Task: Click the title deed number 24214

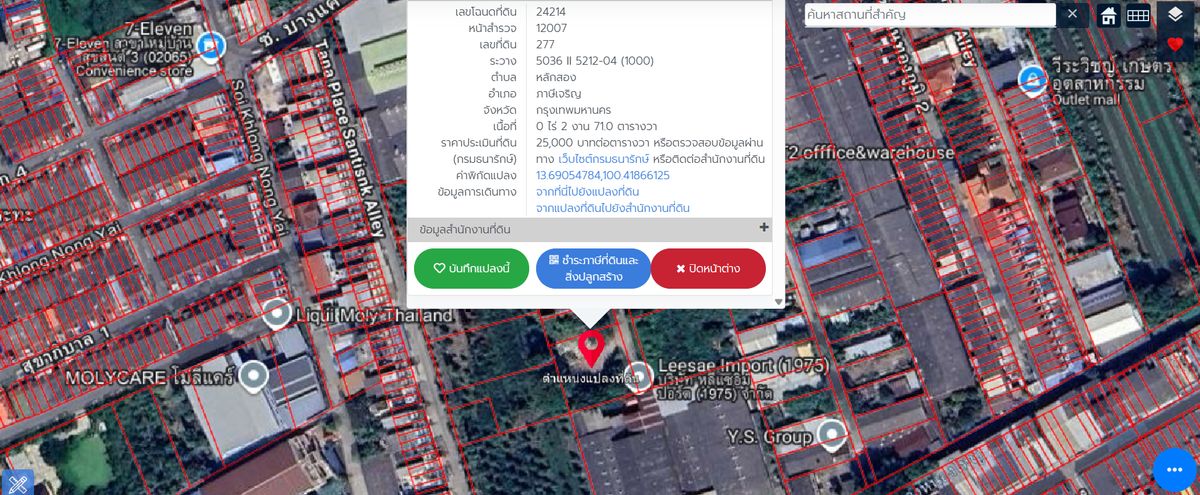Action: (x=553, y=11)
